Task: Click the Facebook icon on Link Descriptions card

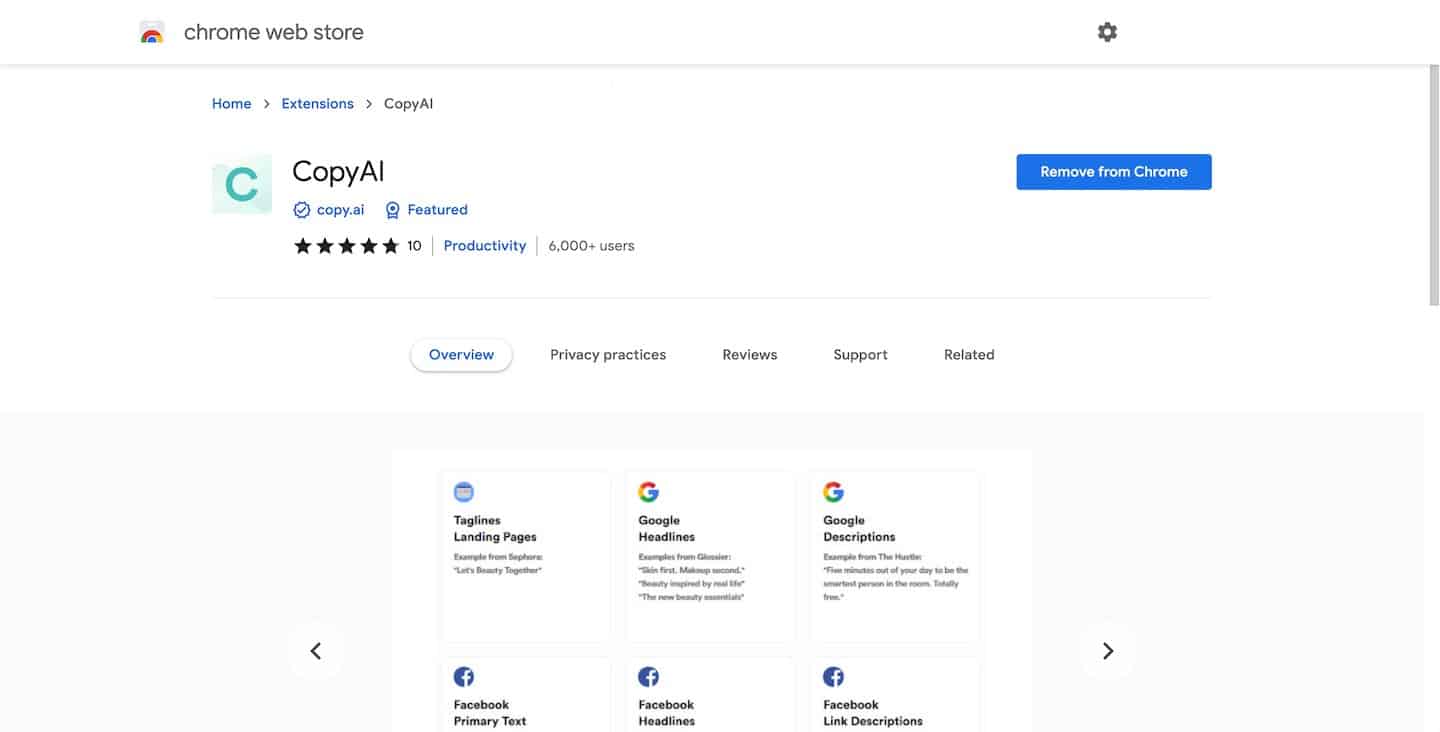Action: 833,677
